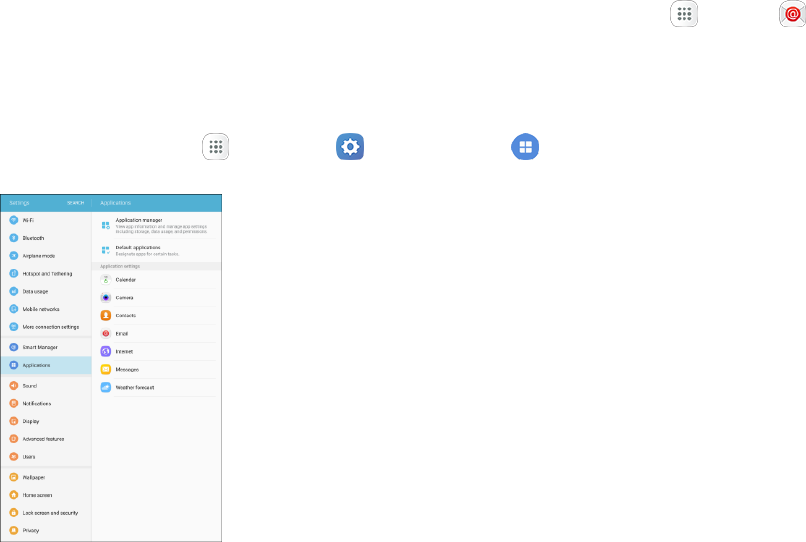
Task: Click the orange Sound icon
Action: coord(14,386)
